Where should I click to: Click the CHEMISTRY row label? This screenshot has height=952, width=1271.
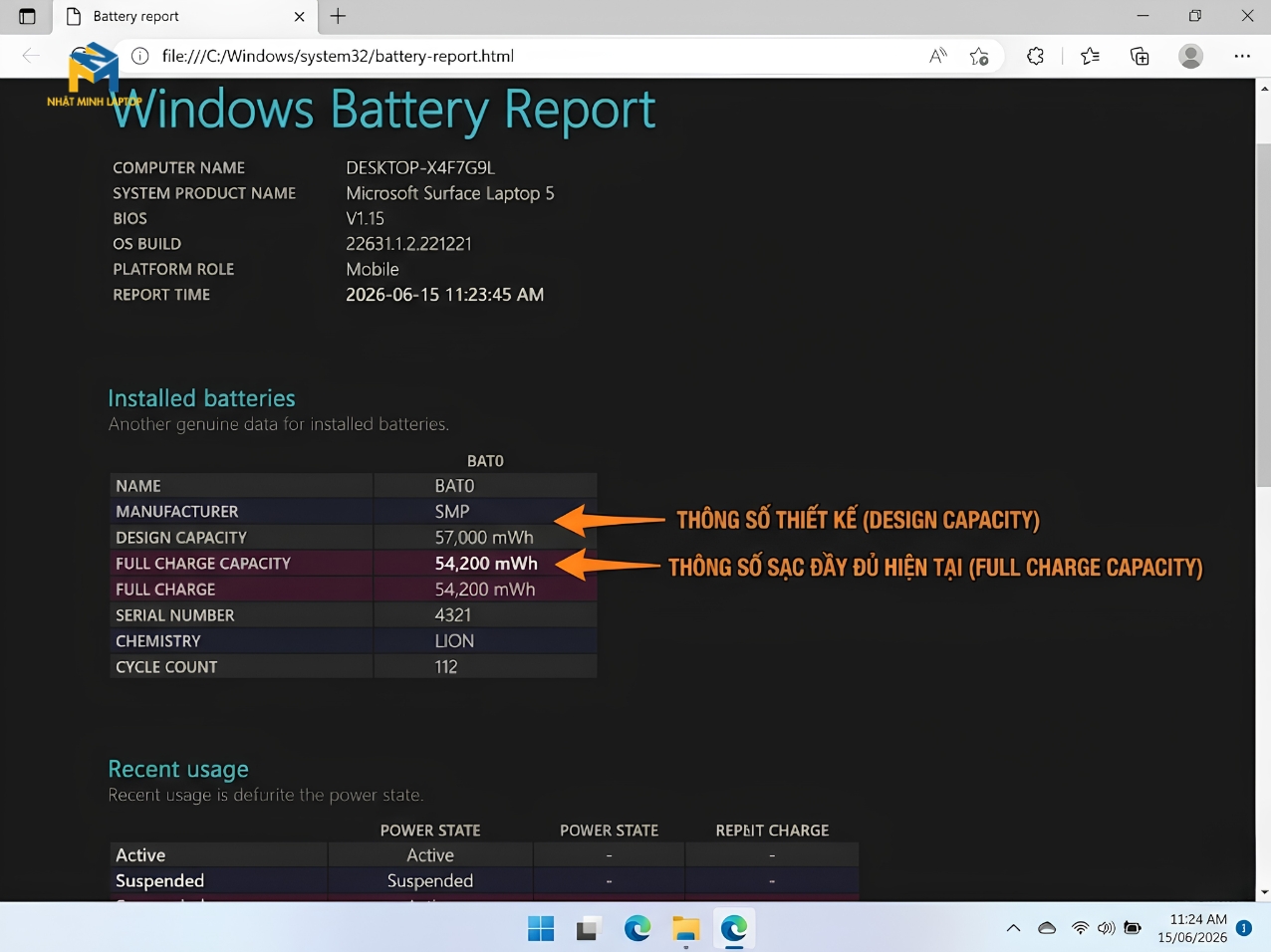pos(158,640)
